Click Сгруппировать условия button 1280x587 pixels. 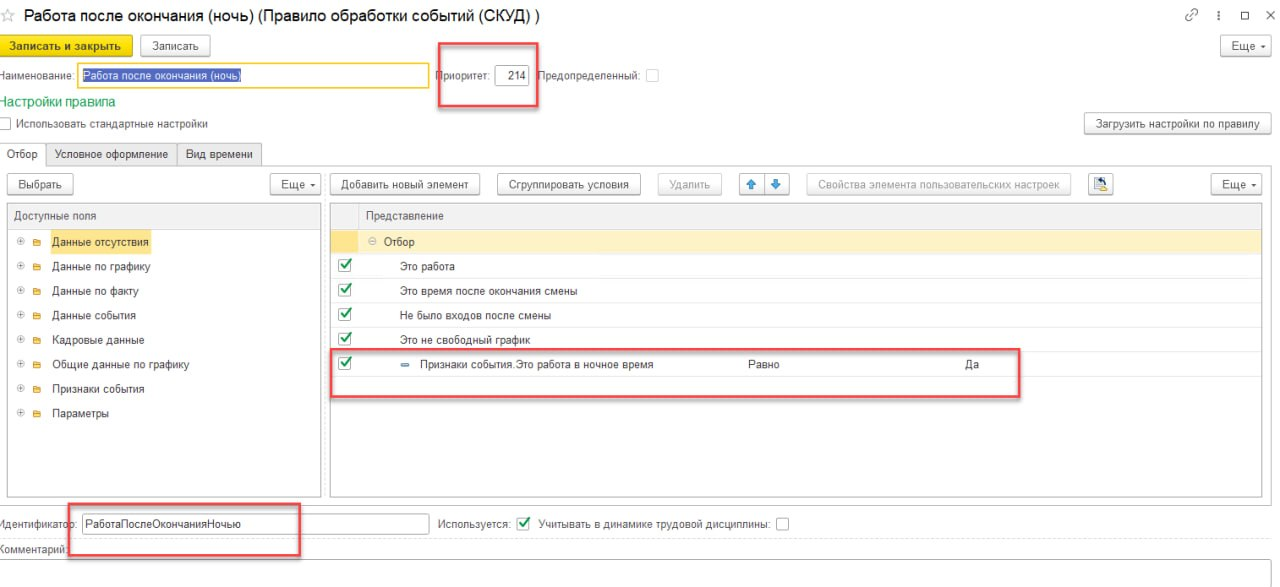tap(568, 184)
